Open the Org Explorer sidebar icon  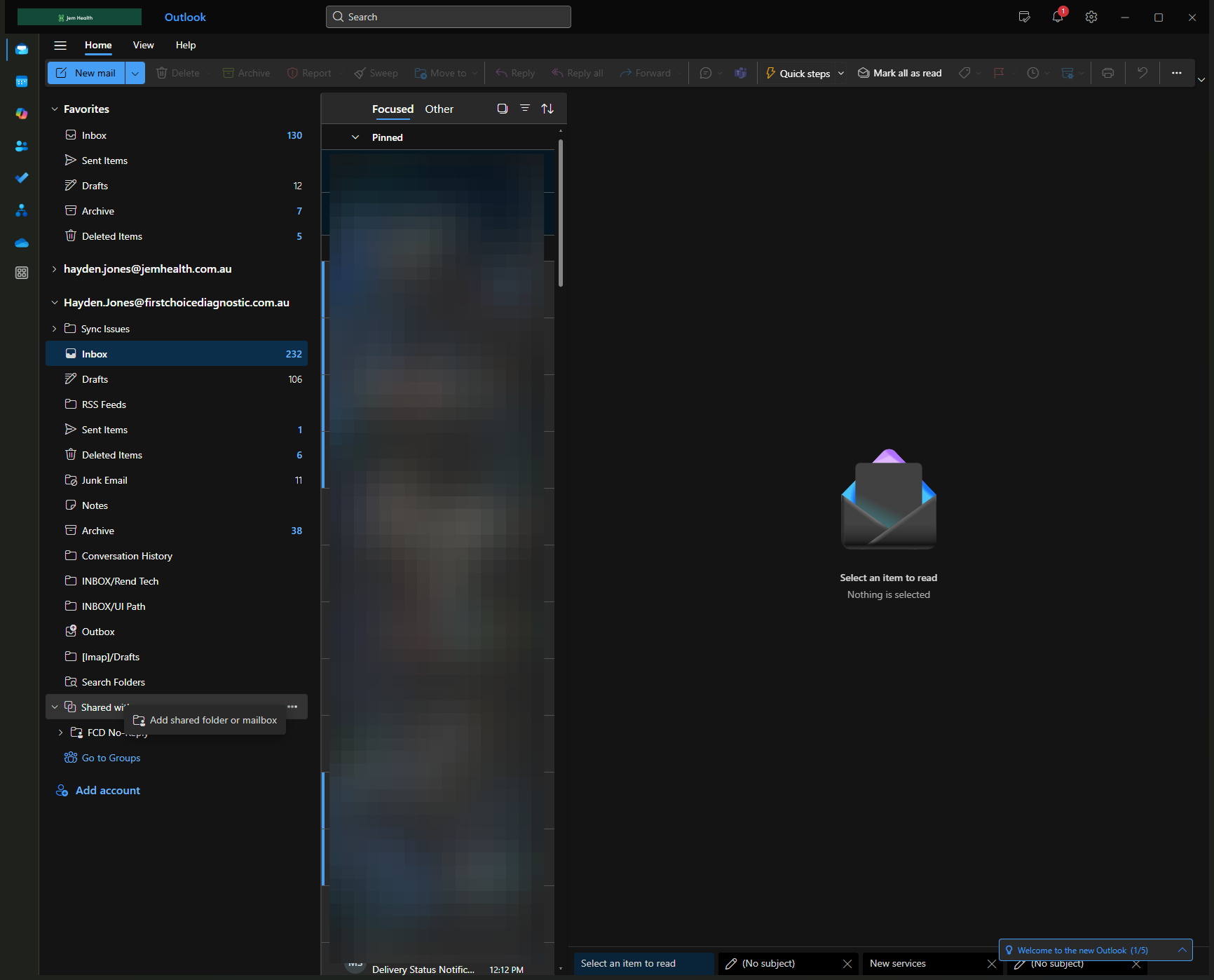pos(22,210)
